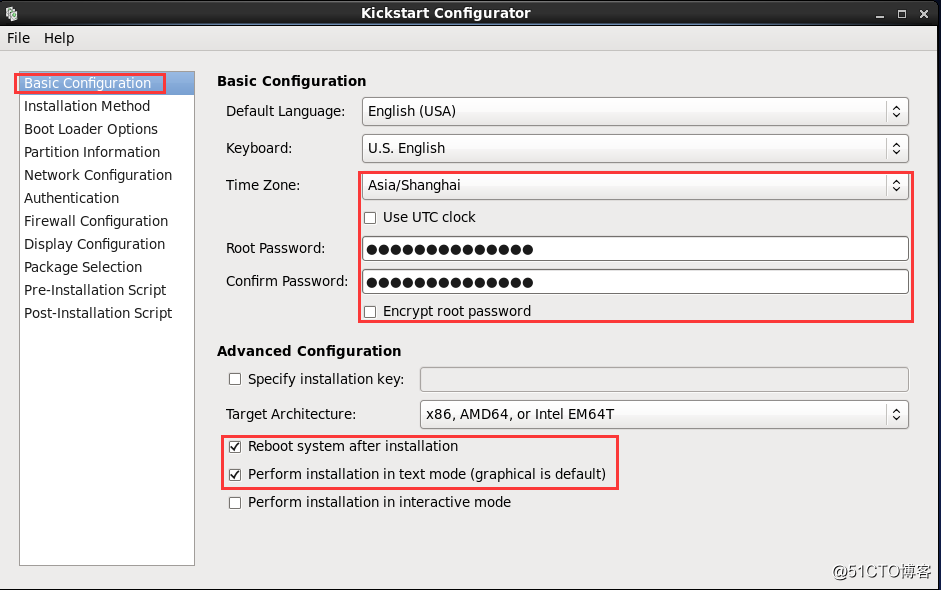
Task: Click the installation key text field
Action: coord(664,379)
